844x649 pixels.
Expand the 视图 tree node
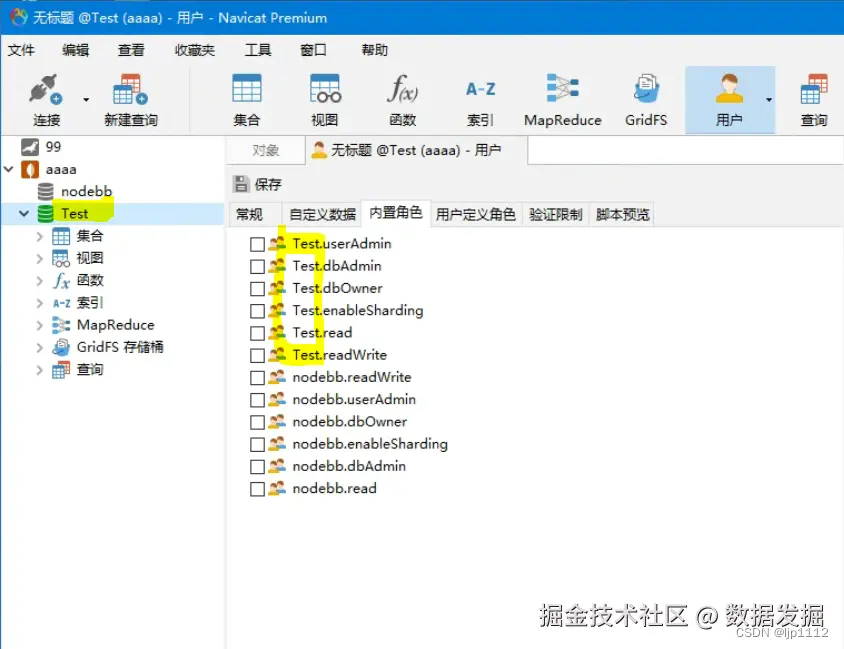(x=39, y=258)
